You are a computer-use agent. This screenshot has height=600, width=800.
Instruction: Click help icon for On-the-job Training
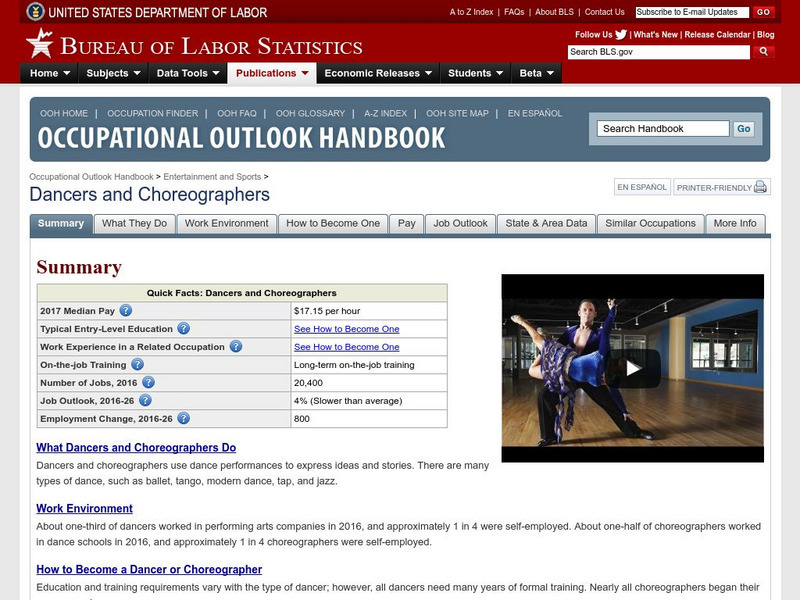click(137, 364)
